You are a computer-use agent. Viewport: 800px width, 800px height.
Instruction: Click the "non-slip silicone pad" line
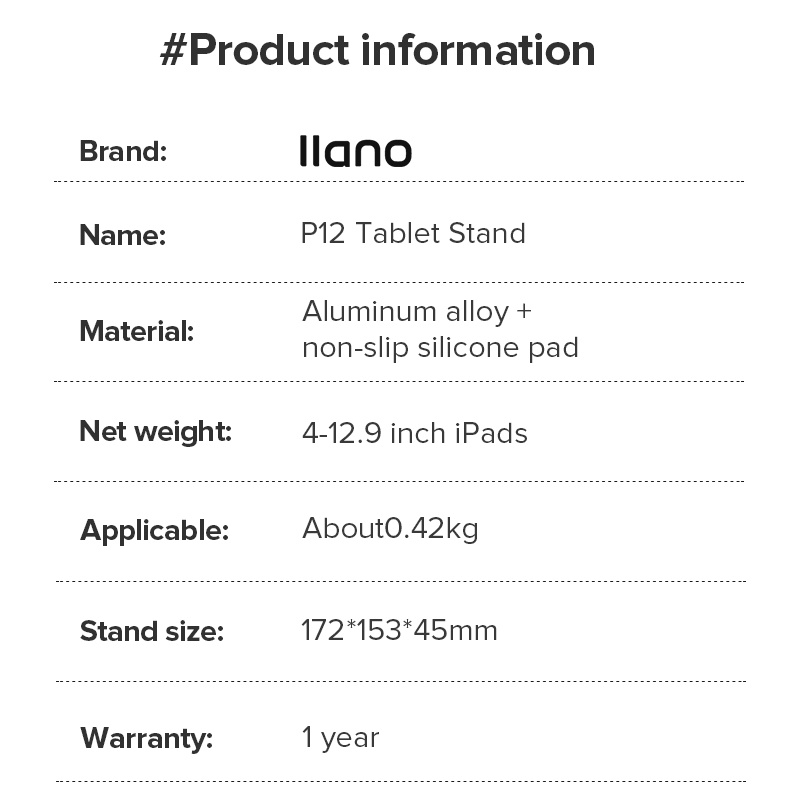coord(440,348)
